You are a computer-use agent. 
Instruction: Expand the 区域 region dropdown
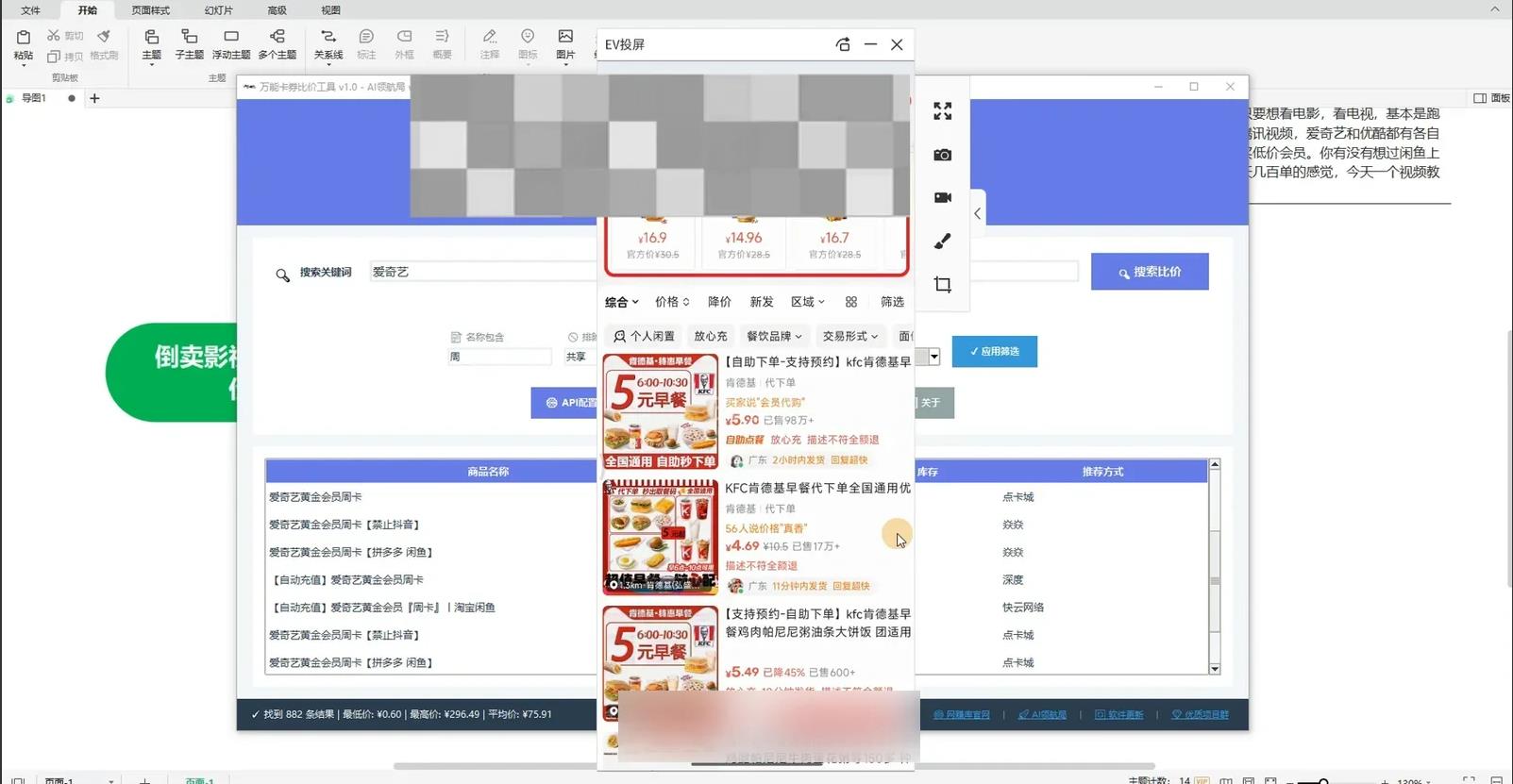tap(808, 302)
